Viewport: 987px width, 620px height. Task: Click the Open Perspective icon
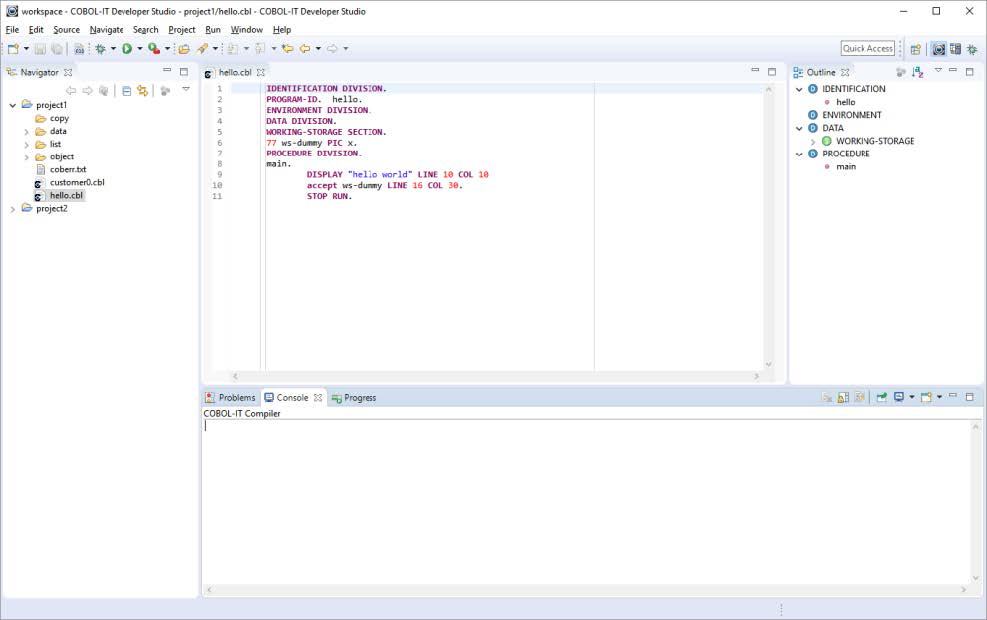915,49
